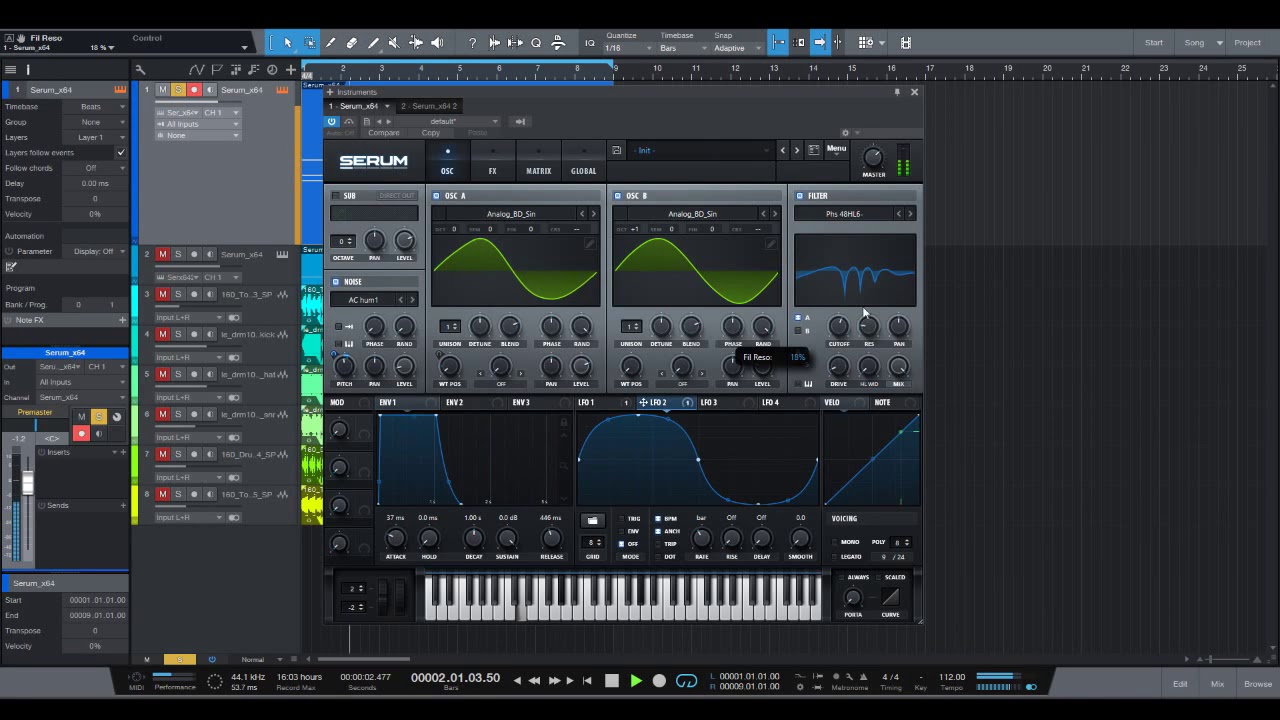Select the ENV 2 tab
The height and width of the screenshot is (720, 1280).
[455, 403]
